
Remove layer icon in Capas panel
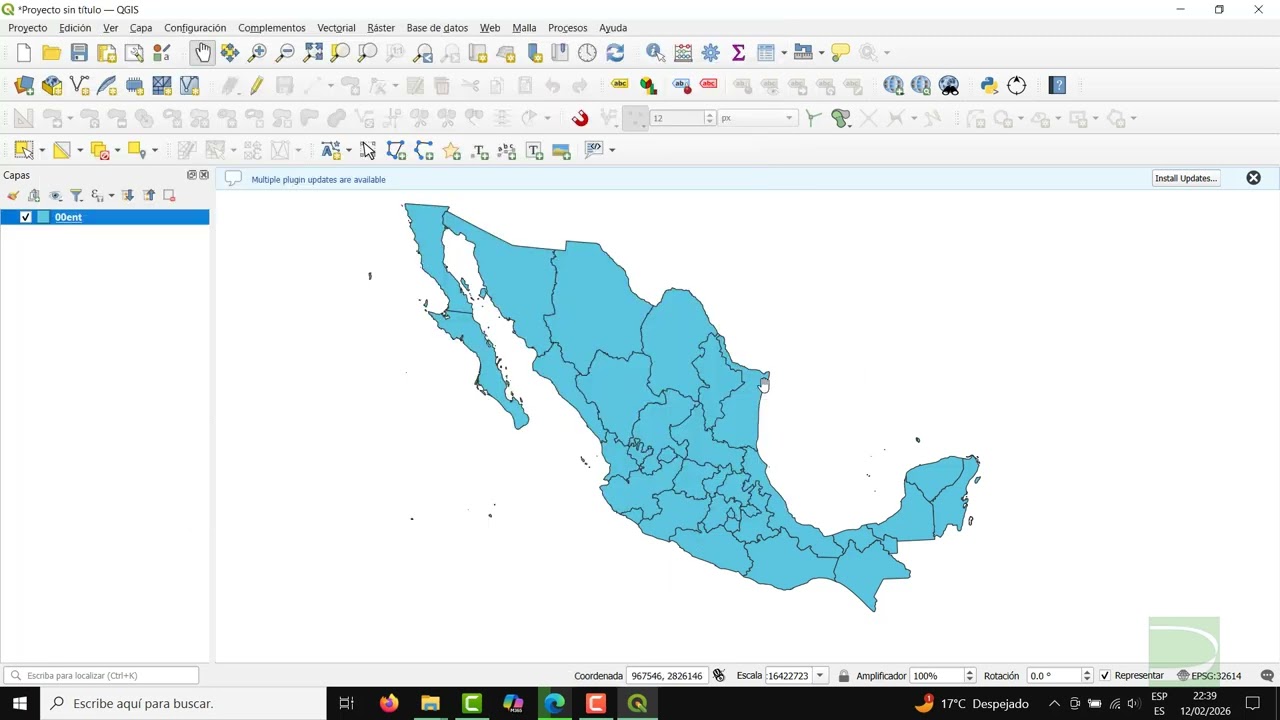(x=169, y=196)
